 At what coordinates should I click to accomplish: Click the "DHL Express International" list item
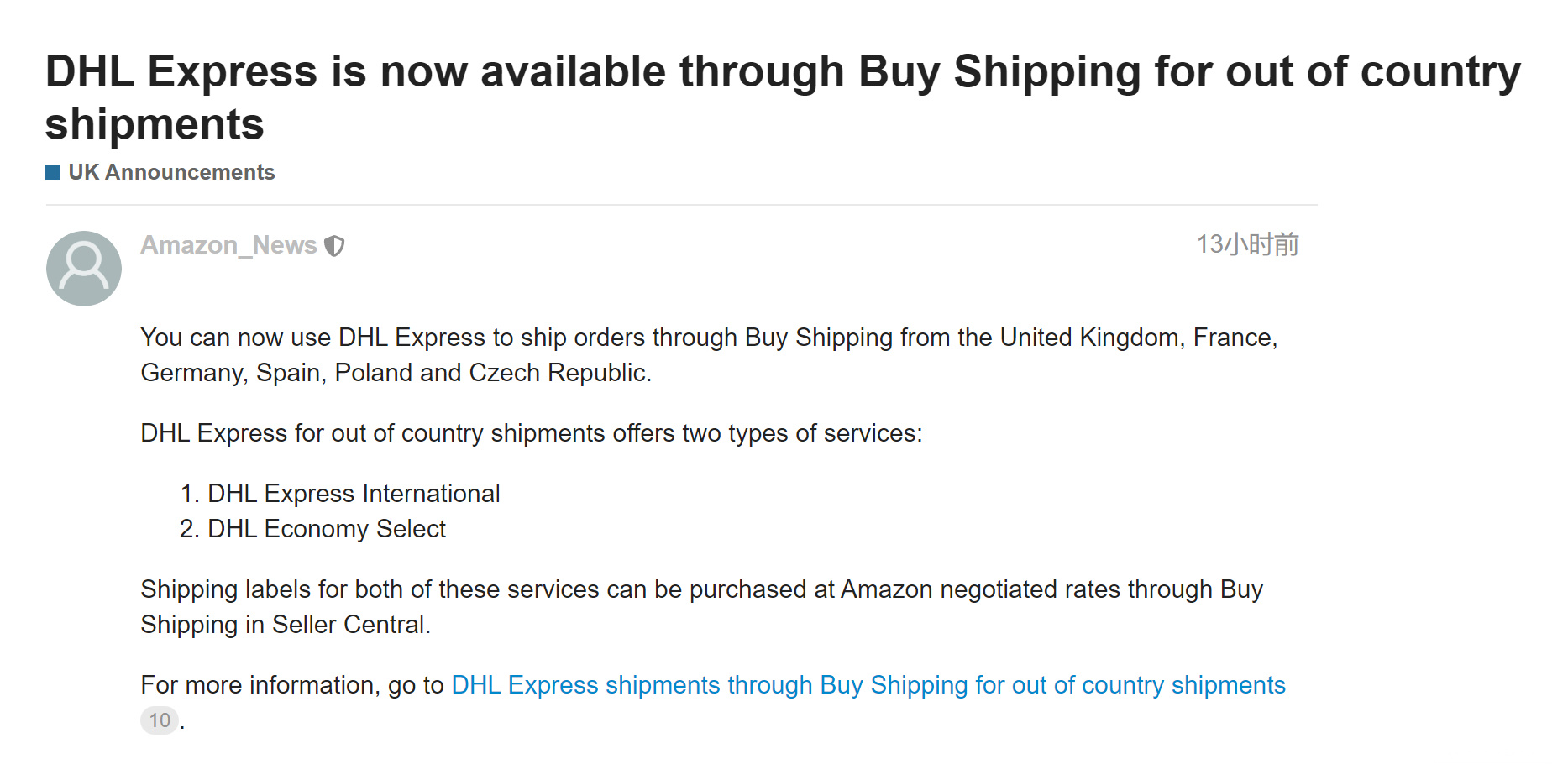click(x=354, y=494)
